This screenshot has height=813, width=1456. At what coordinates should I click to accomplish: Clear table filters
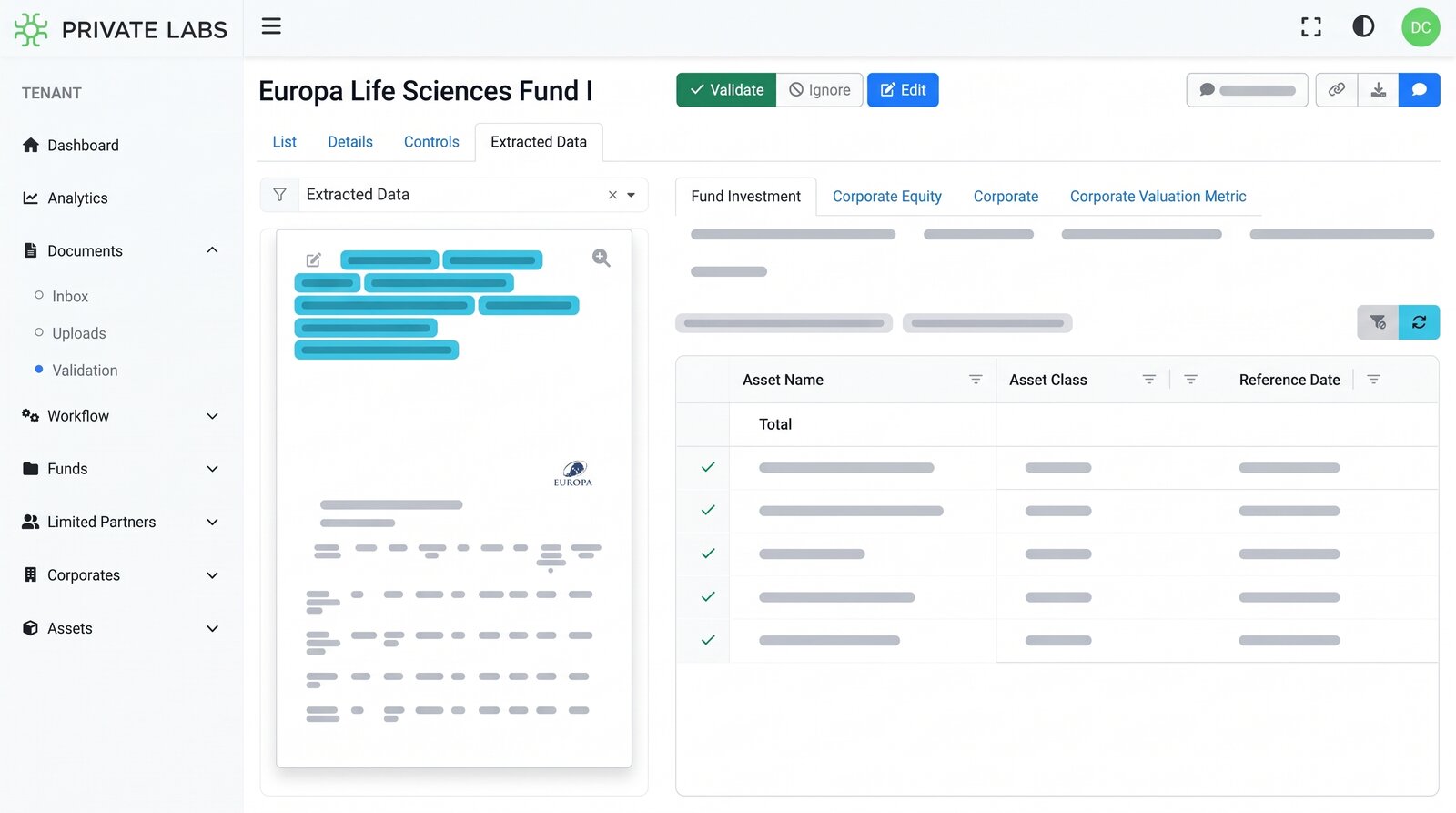(x=1378, y=322)
